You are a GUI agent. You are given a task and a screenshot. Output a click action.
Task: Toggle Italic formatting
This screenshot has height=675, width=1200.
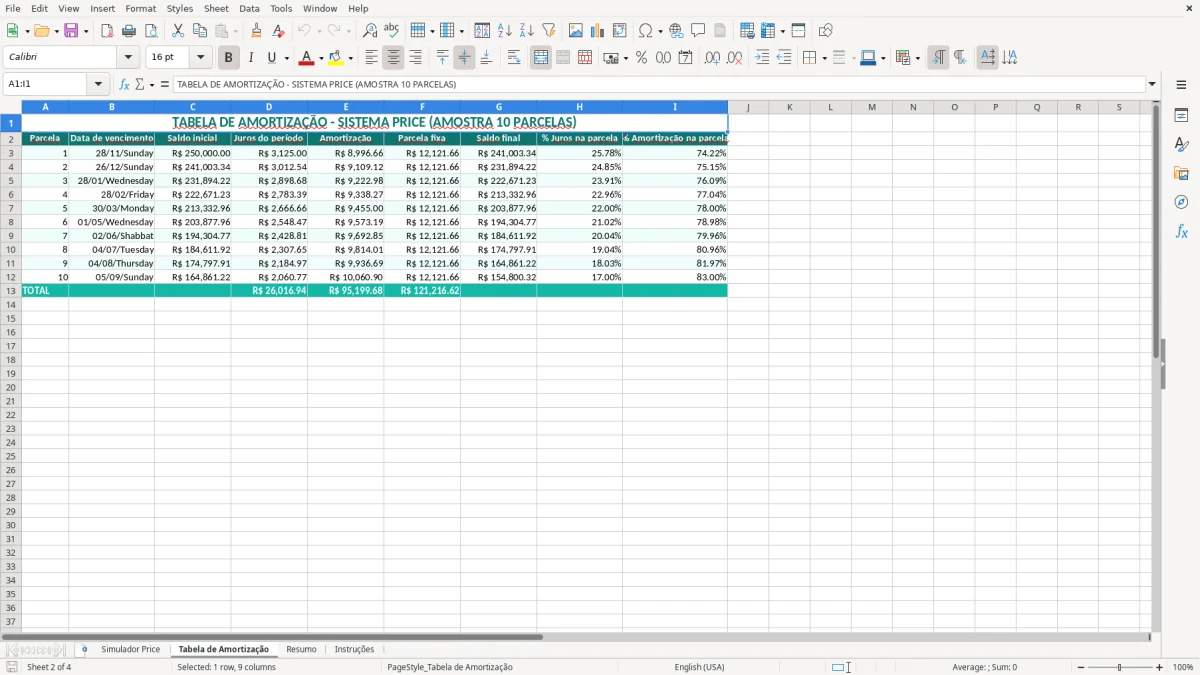(250, 58)
